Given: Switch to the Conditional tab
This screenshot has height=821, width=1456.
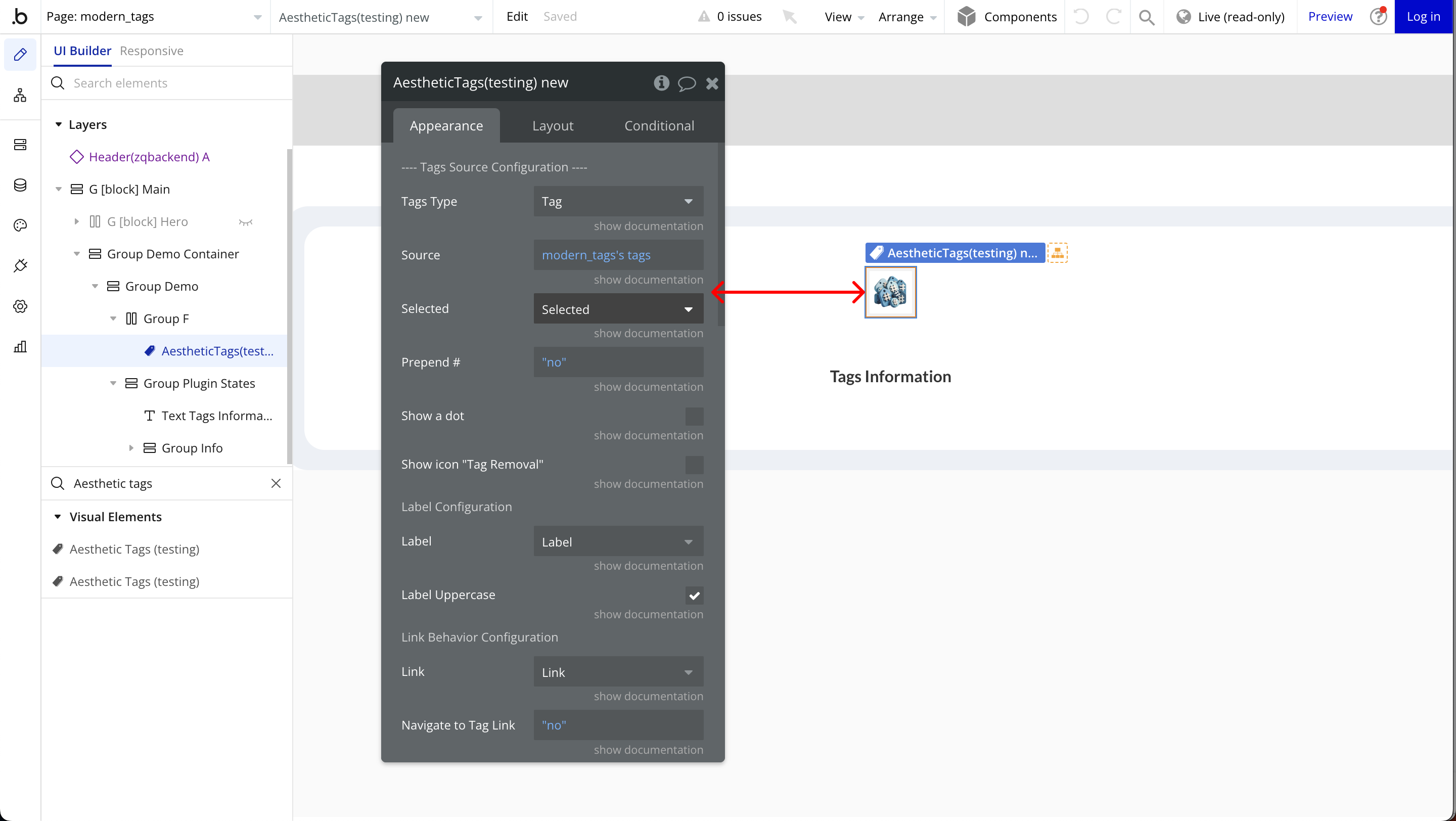Looking at the screenshot, I should coord(659,125).
